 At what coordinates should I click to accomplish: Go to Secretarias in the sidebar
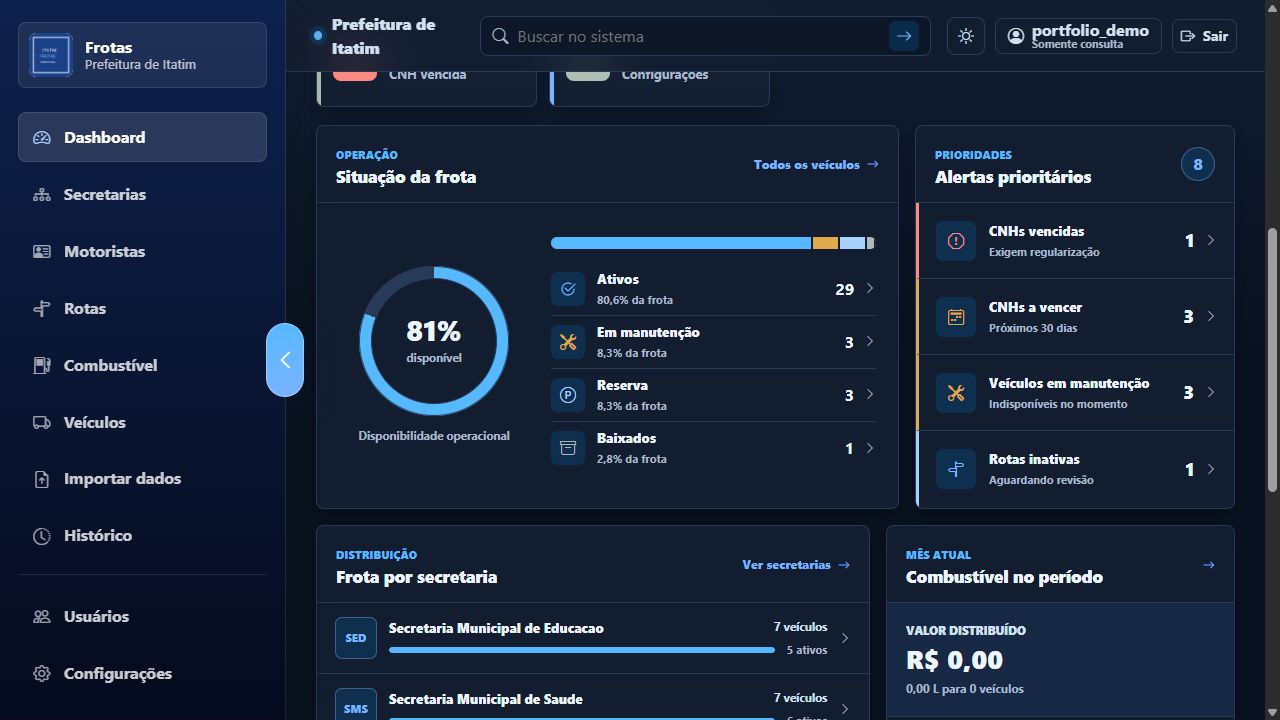[142, 194]
